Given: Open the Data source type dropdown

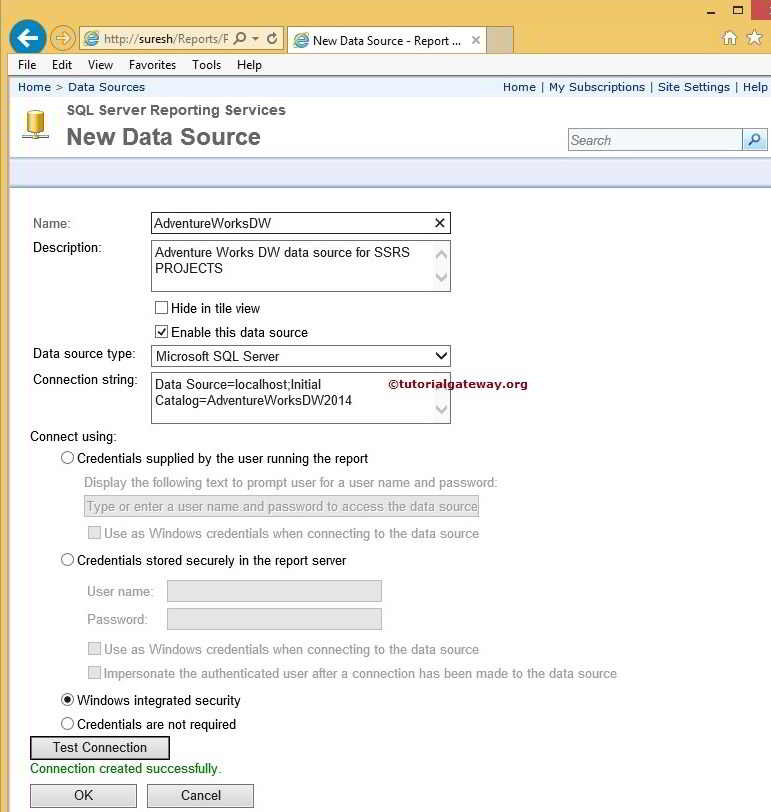Looking at the screenshot, I should coord(300,356).
